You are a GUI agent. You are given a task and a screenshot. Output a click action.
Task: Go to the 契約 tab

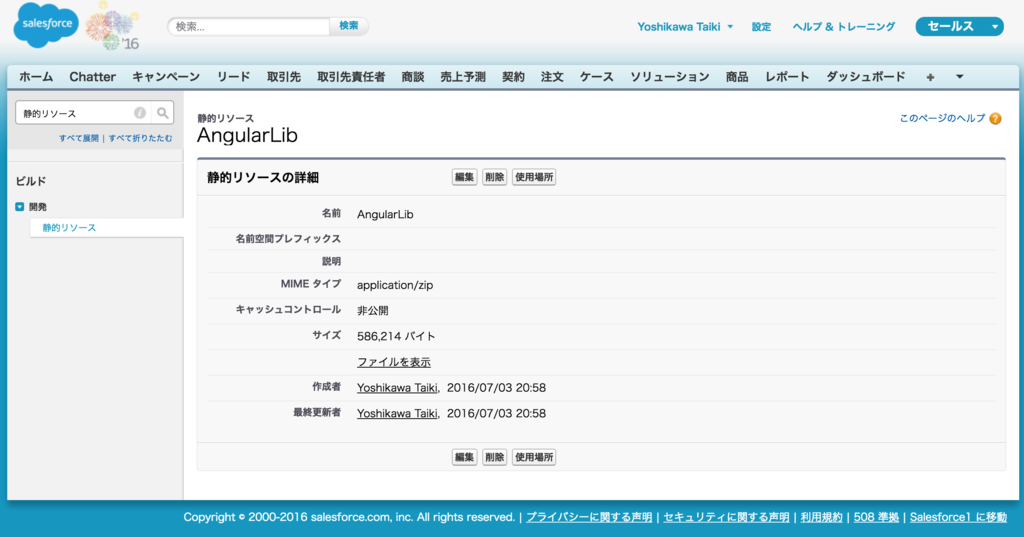click(x=513, y=77)
